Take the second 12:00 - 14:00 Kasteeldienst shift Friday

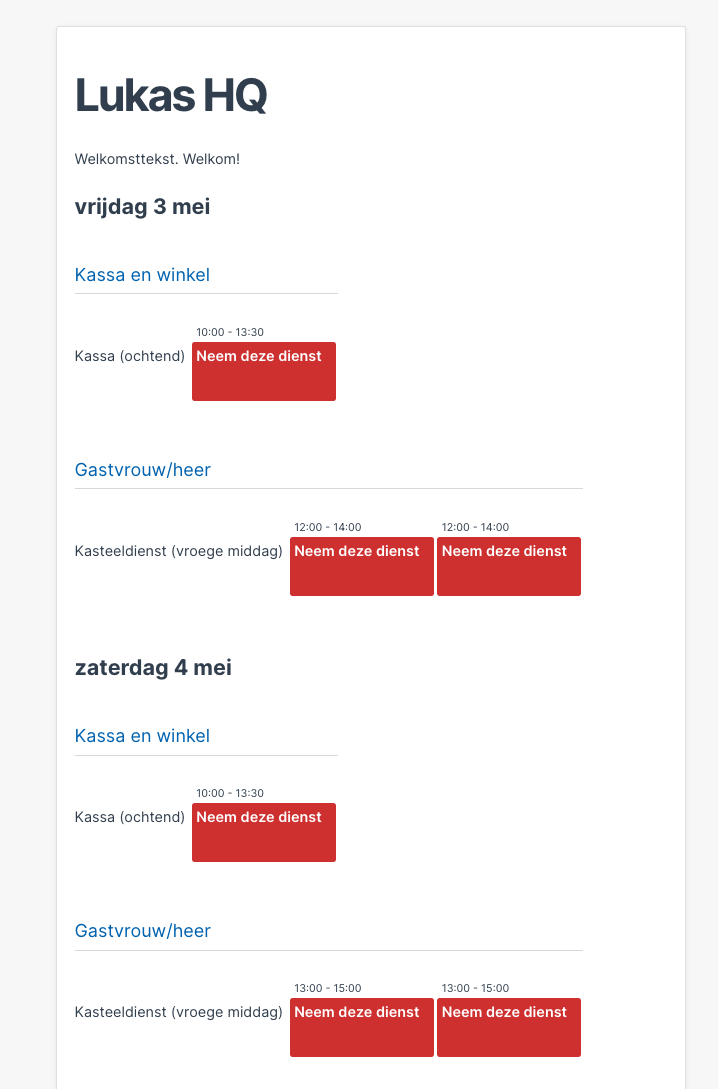508,566
